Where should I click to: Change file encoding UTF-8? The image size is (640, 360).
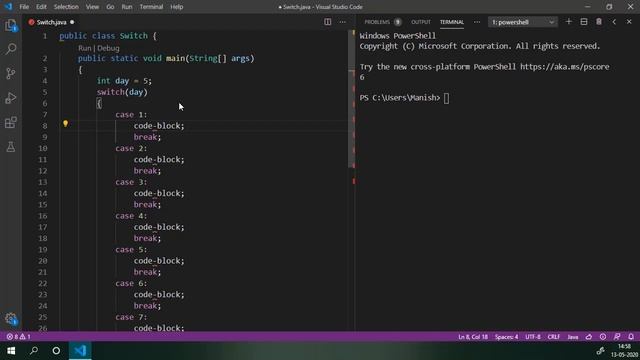pyautogui.click(x=533, y=337)
